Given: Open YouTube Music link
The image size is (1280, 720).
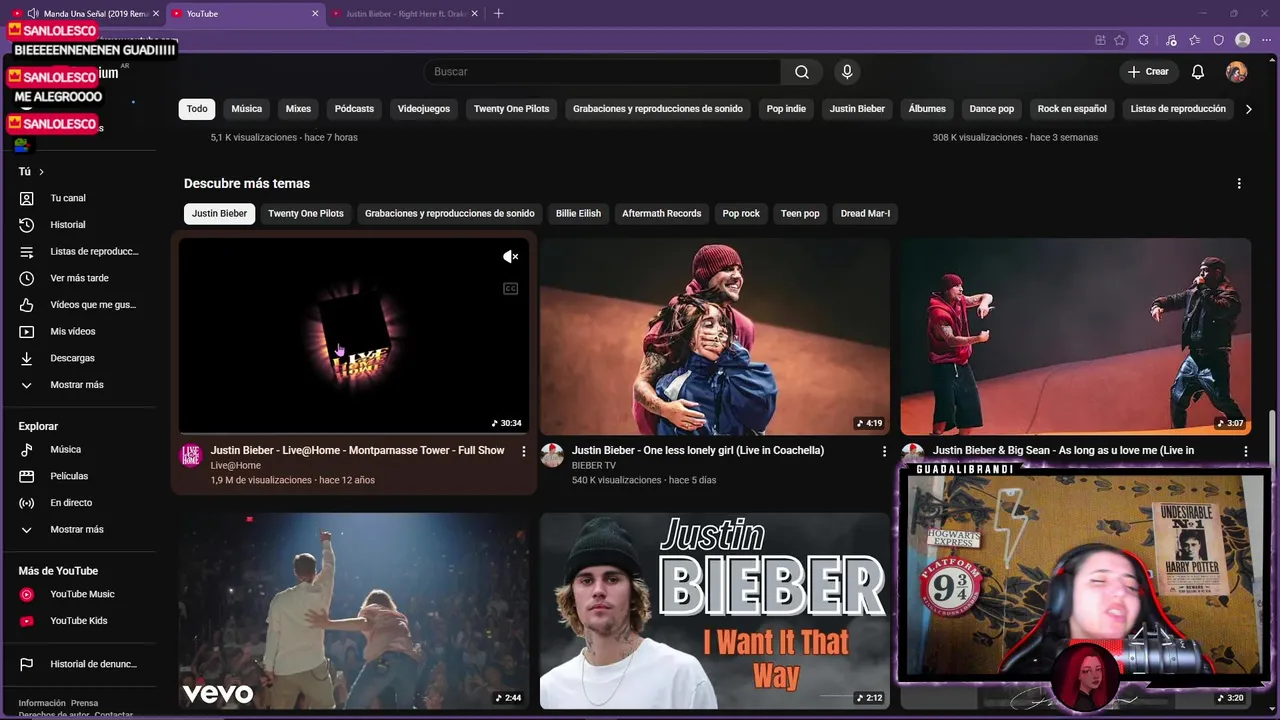Looking at the screenshot, I should [80, 594].
